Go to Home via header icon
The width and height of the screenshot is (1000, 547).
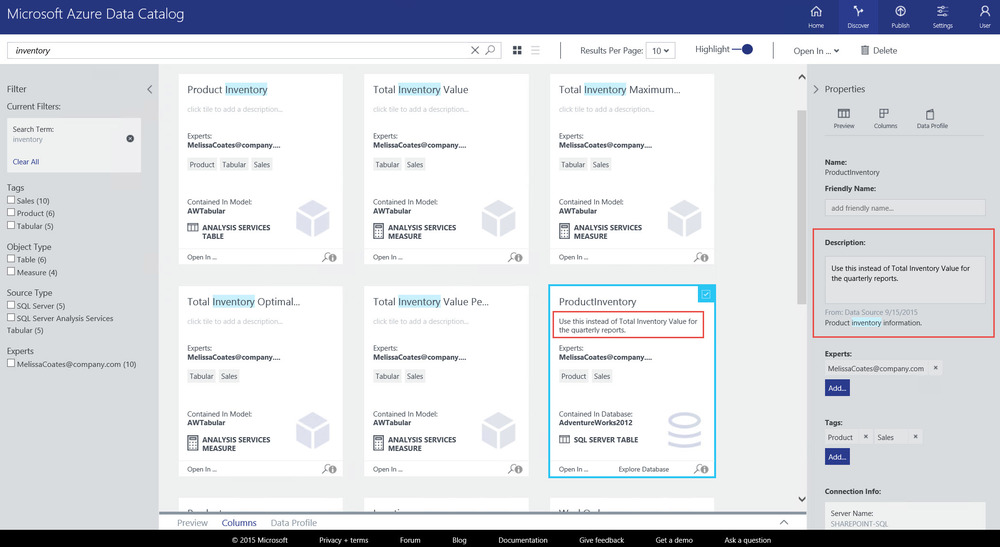(816, 17)
